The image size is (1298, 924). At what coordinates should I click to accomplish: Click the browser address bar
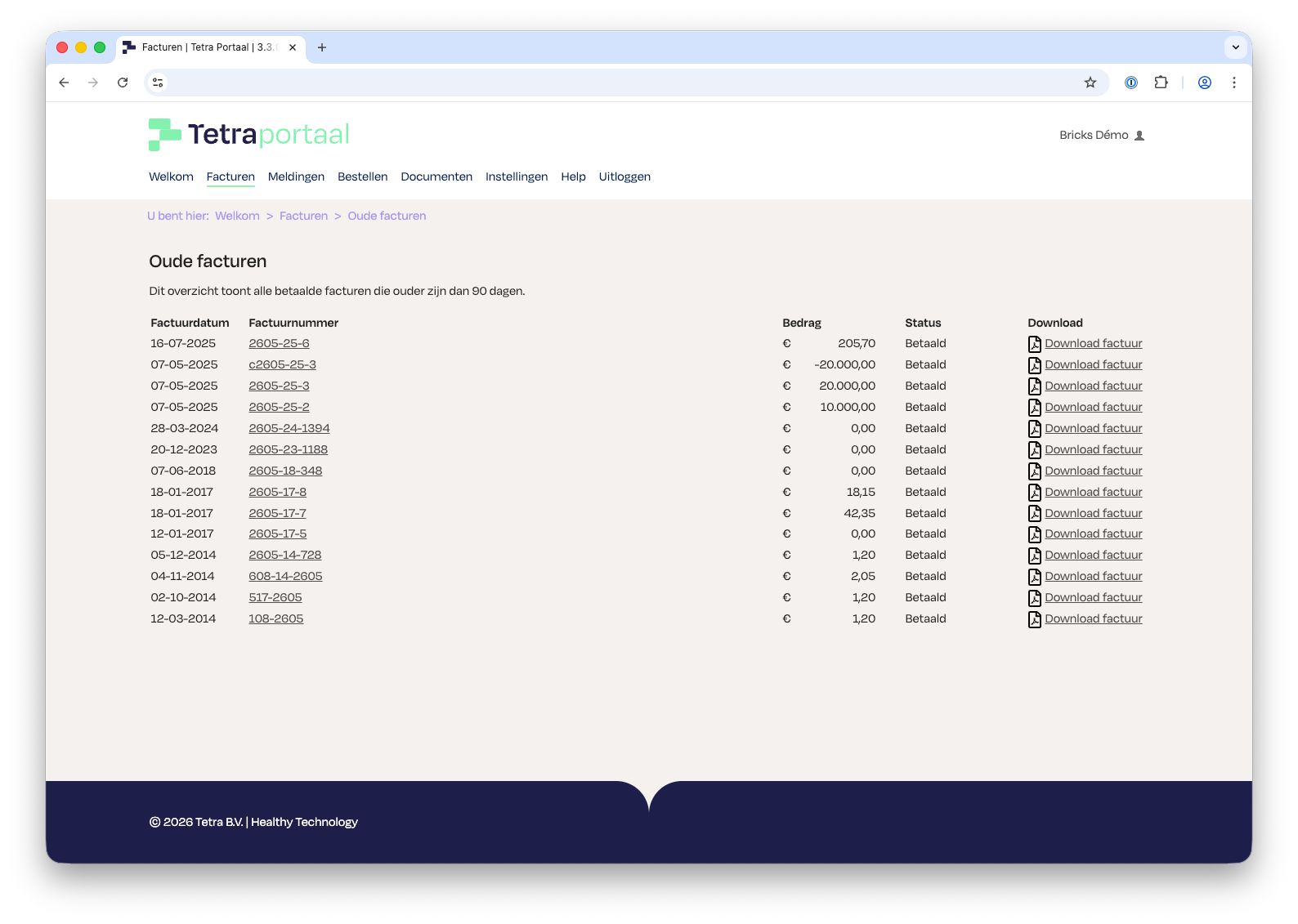tap(621, 83)
